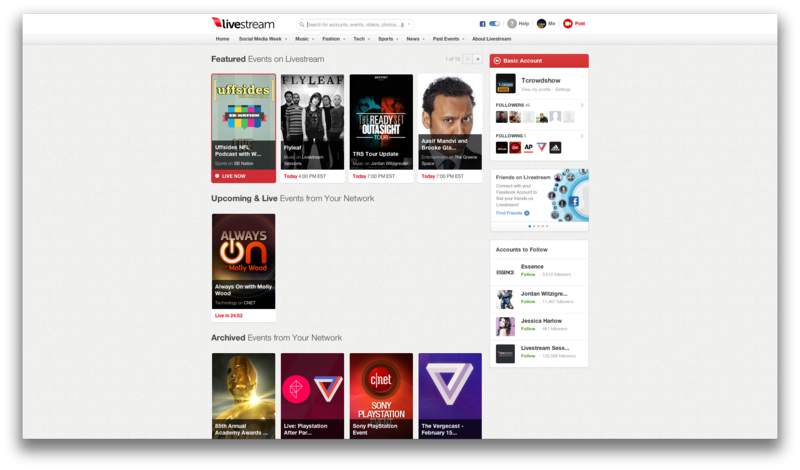Click the Jessica Harlow avatar
Viewport: 800px width, 470px height.
(505, 327)
